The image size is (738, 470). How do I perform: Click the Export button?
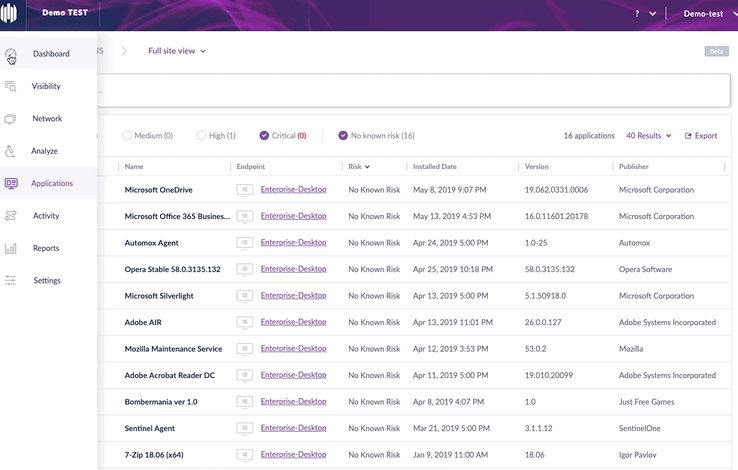click(x=701, y=135)
